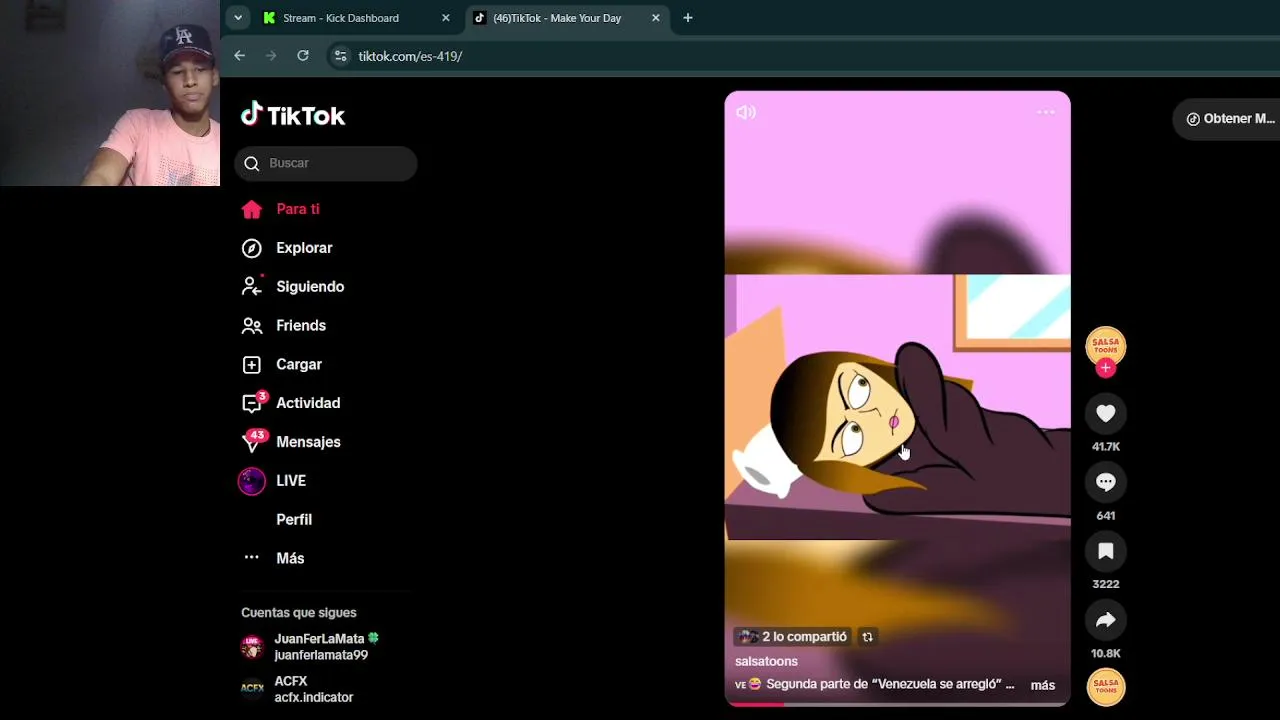This screenshot has width=1280, height=720.
Task: Open the Para ti feed
Action: coord(298,209)
